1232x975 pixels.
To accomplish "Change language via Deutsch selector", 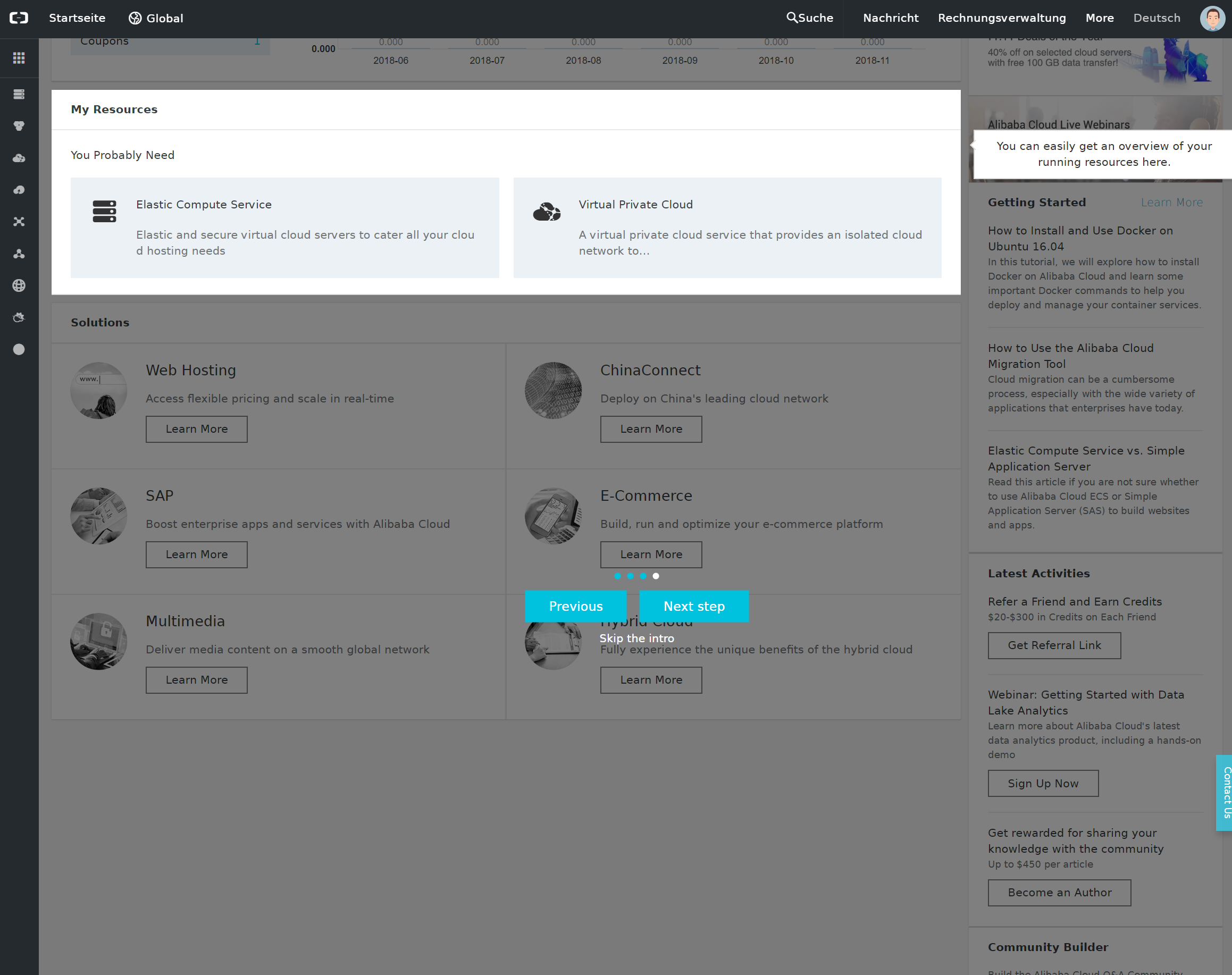I will 1156,18.
